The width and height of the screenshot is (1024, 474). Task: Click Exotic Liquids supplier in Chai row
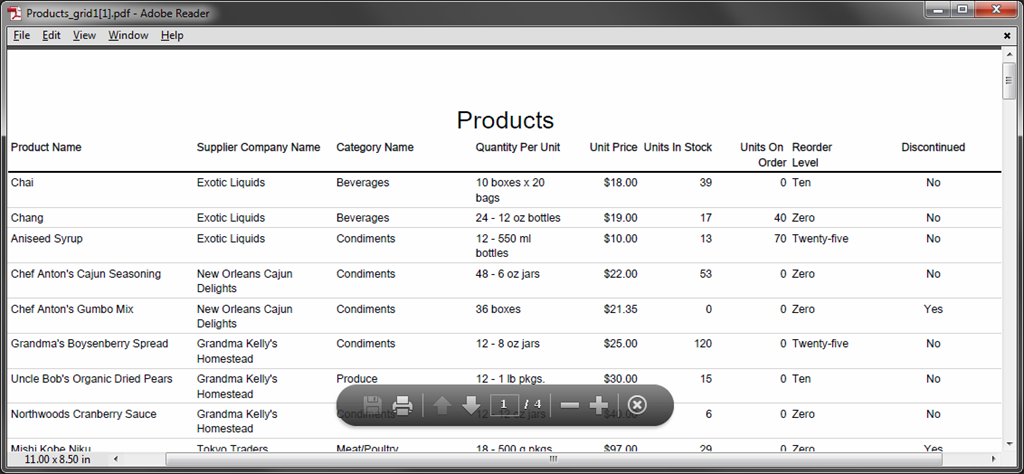(x=231, y=183)
